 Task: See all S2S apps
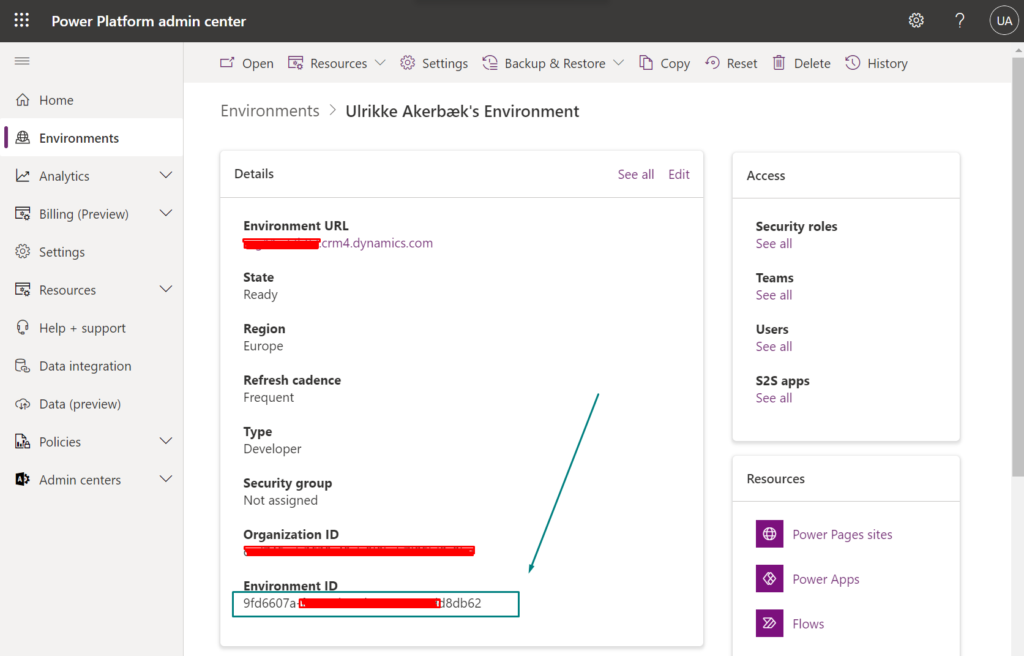[x=774, y=399]
